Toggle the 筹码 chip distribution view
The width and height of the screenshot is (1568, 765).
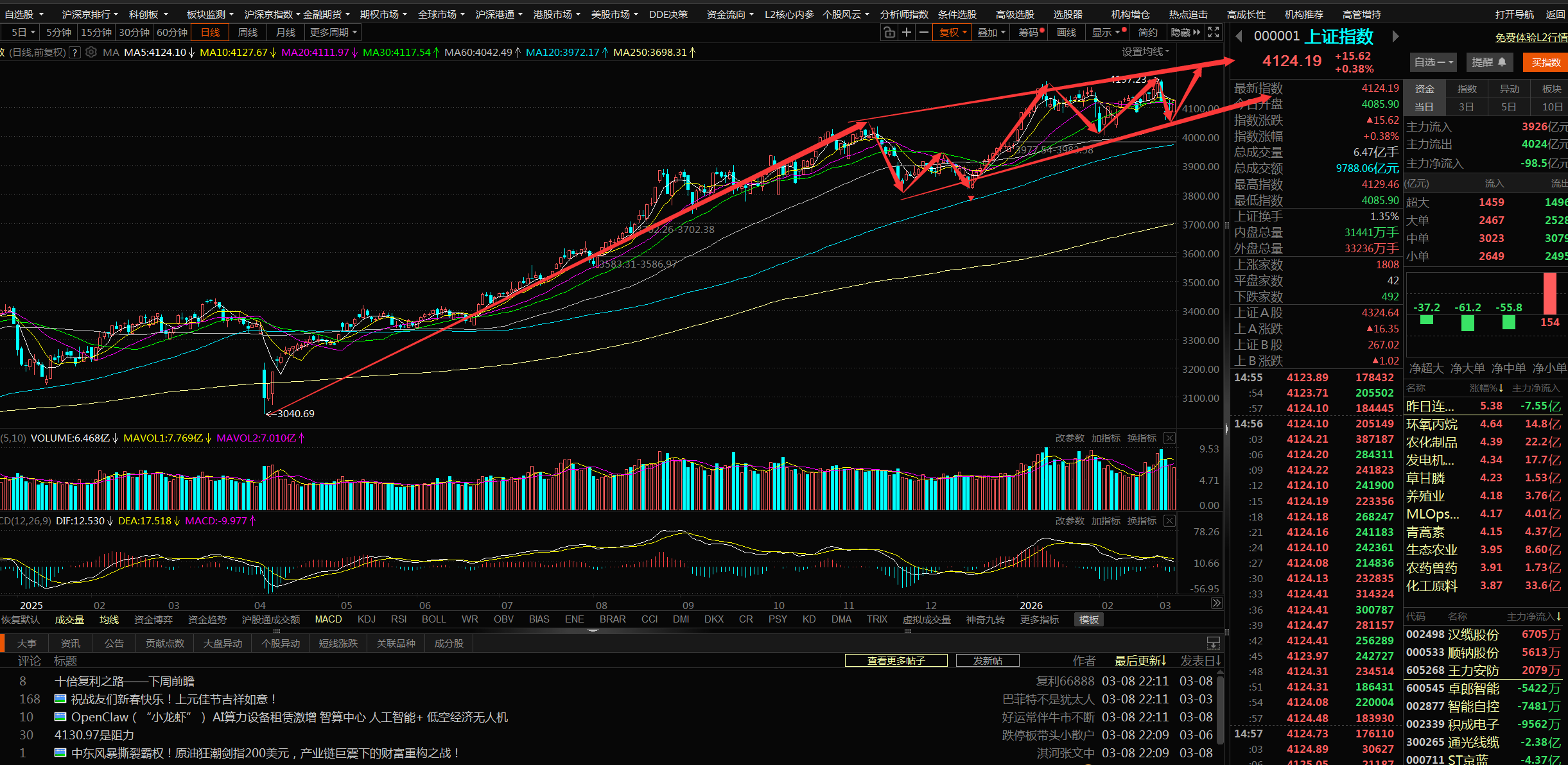tap(1030, 33)
